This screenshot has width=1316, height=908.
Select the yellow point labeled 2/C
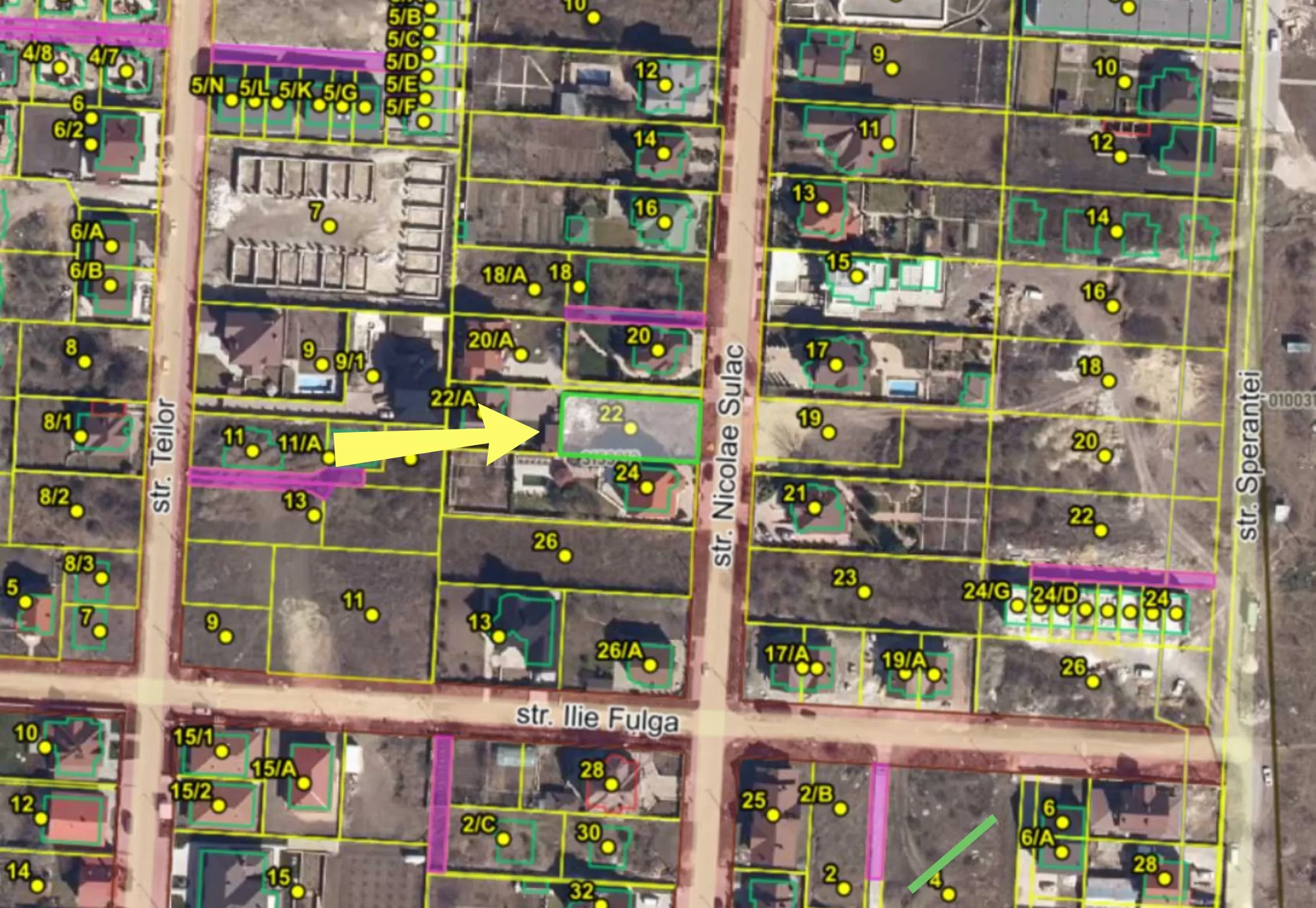pos(504,840)
